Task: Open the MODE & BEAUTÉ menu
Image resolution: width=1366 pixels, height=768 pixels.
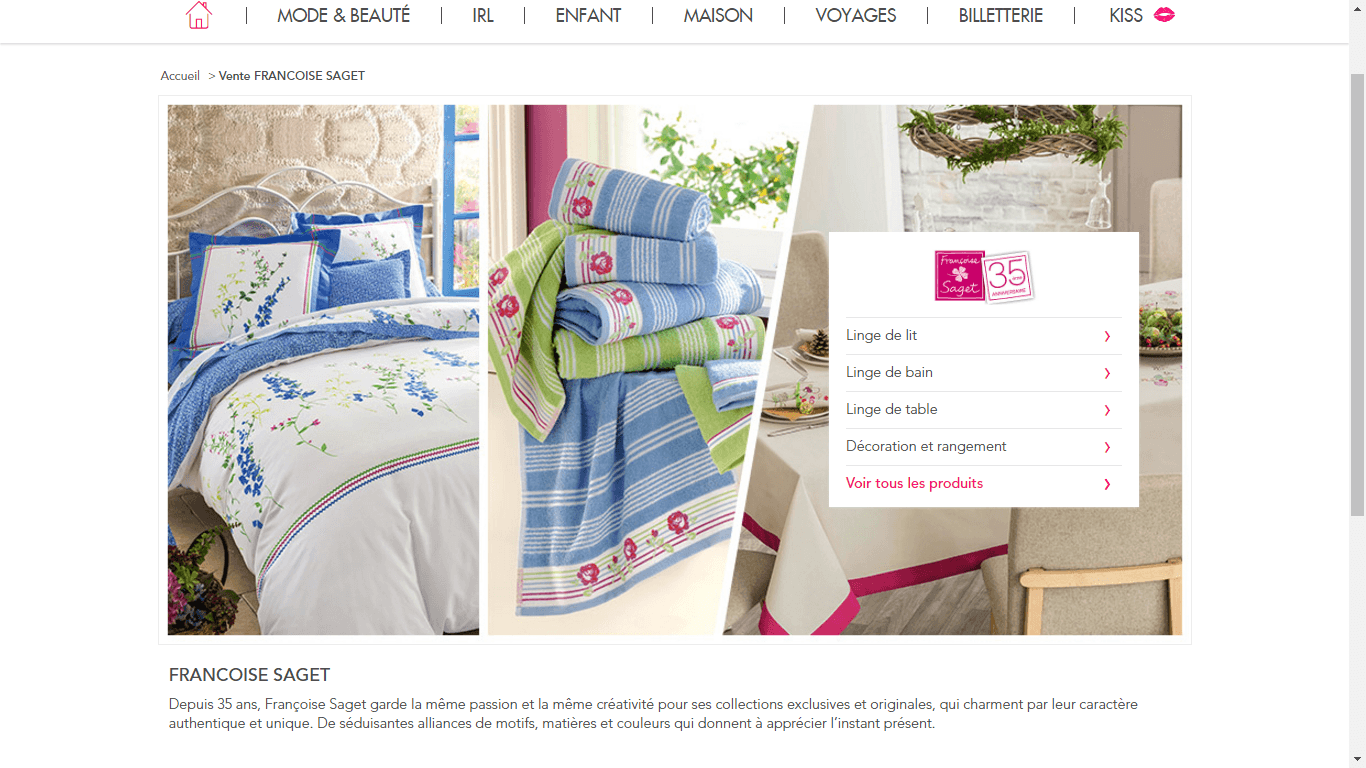Action: (344, 15)
